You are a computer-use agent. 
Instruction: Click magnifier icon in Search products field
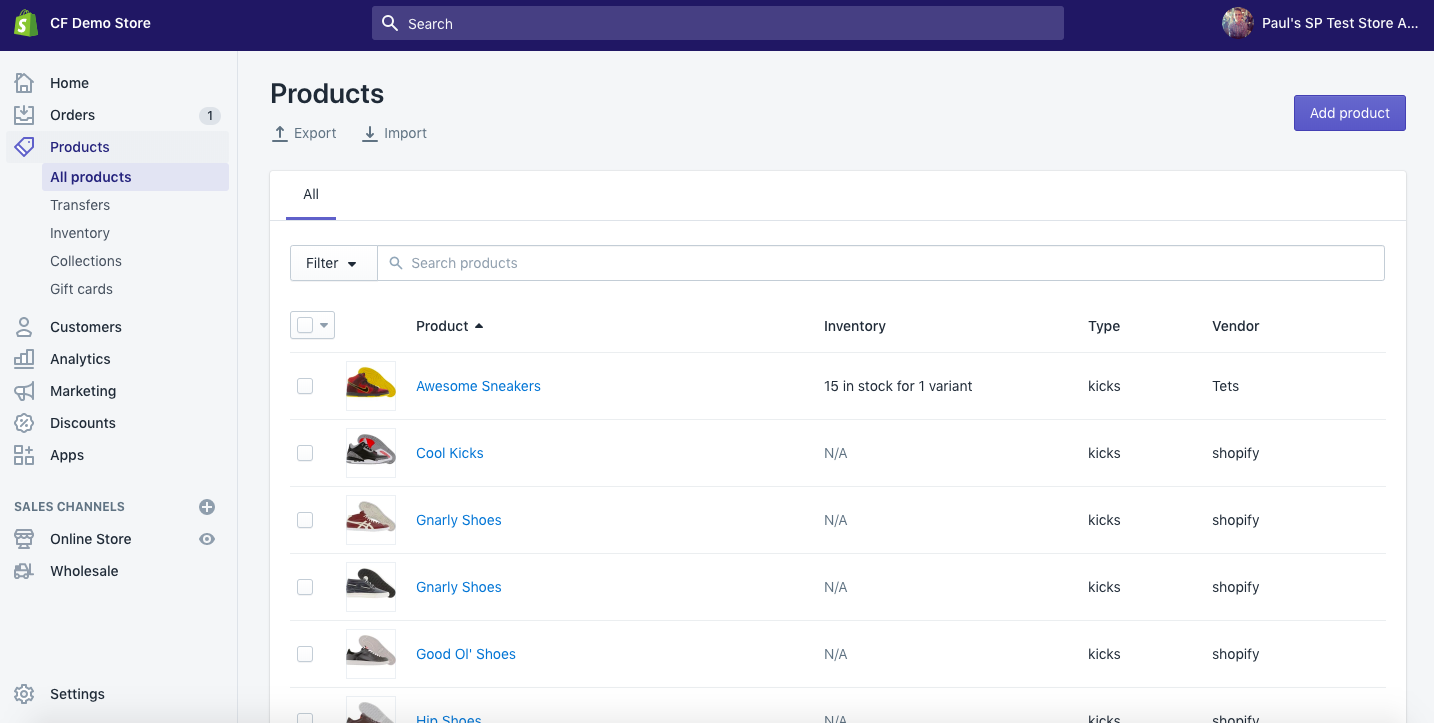click(396, 263)
